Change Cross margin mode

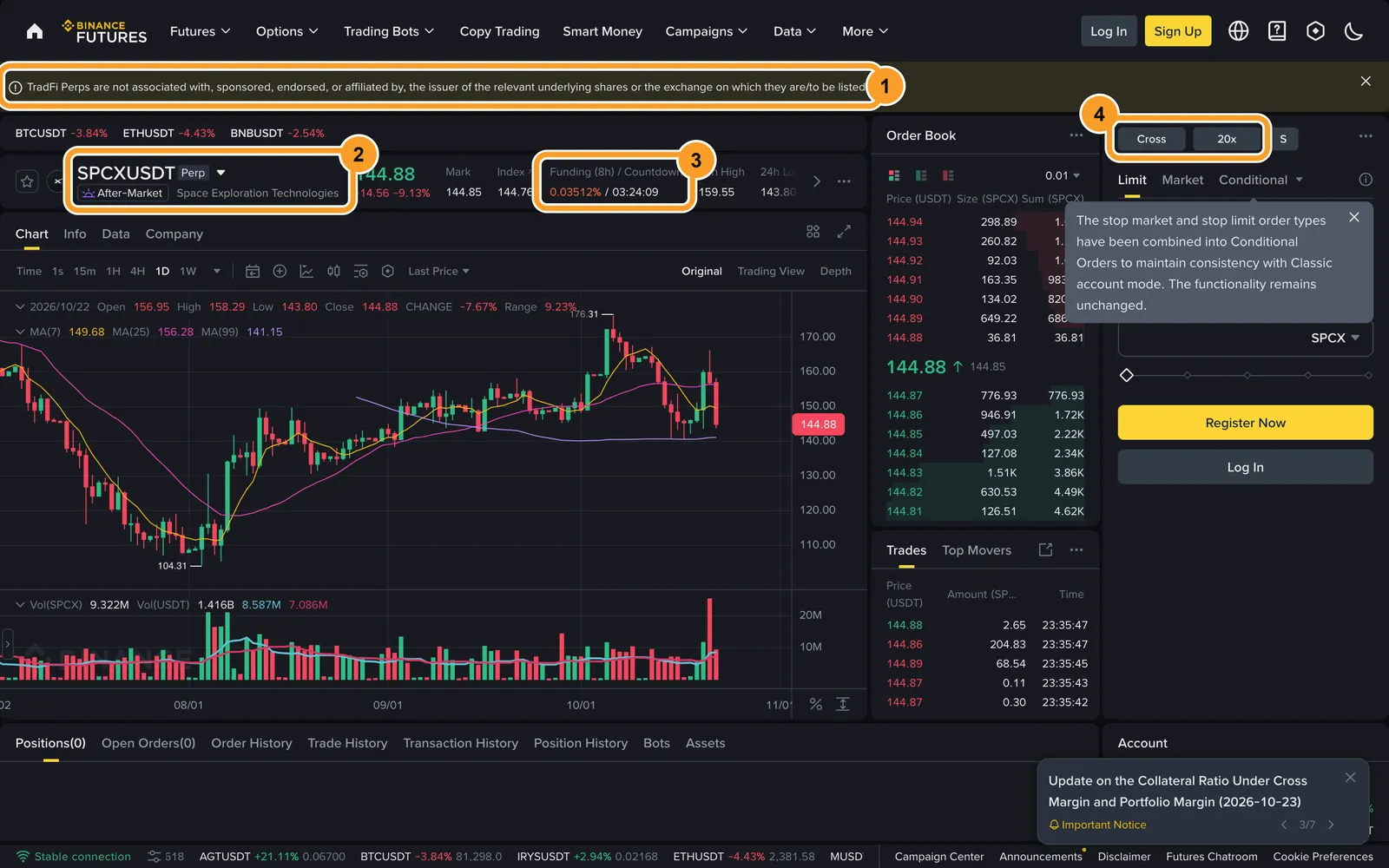(x=1151, y=139)
